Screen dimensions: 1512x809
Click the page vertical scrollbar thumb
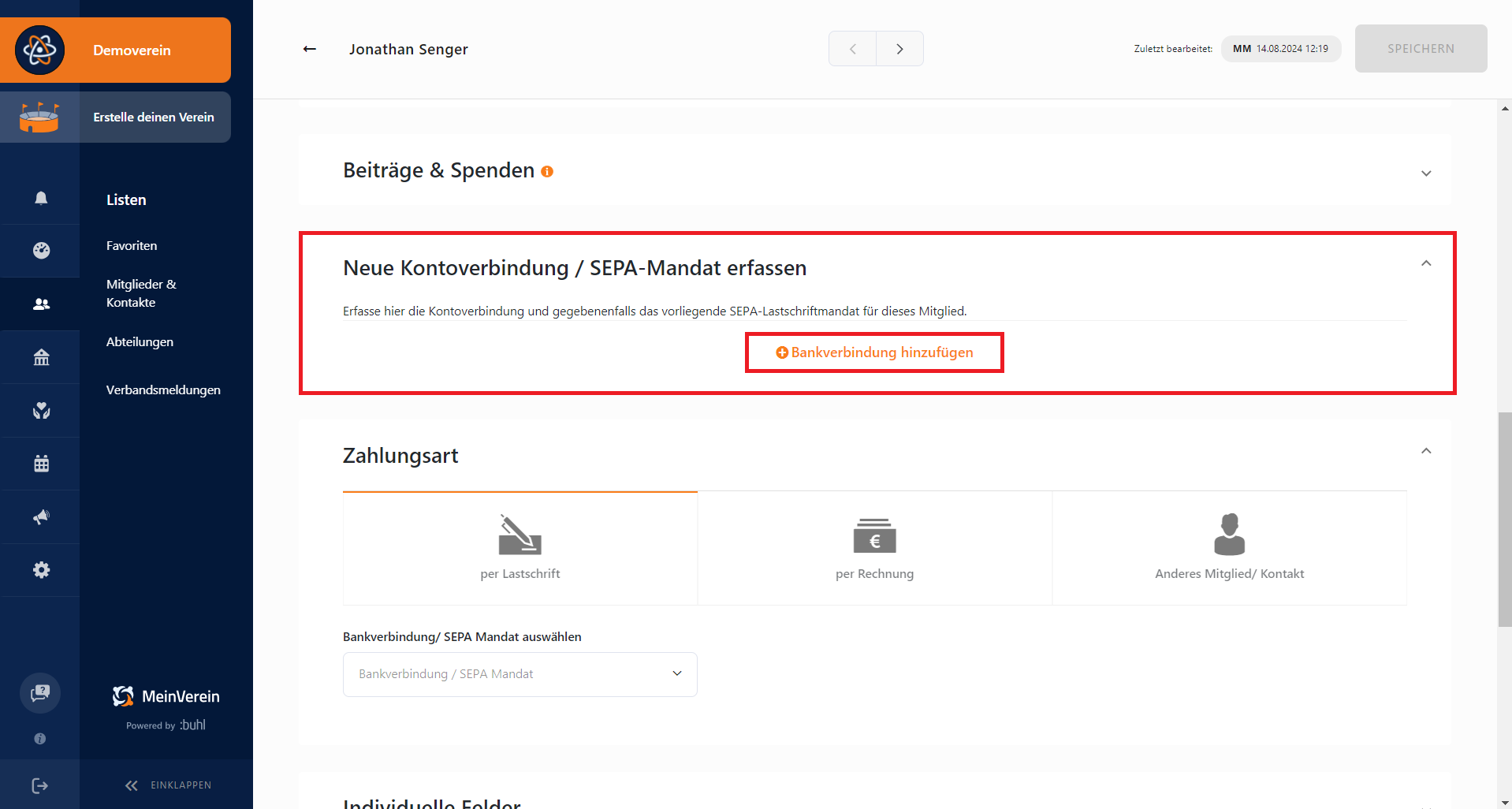tap(1505, 519)
